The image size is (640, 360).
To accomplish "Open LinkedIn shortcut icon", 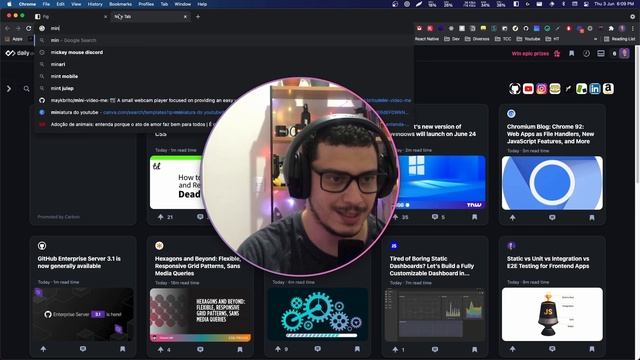I will 595,89.
